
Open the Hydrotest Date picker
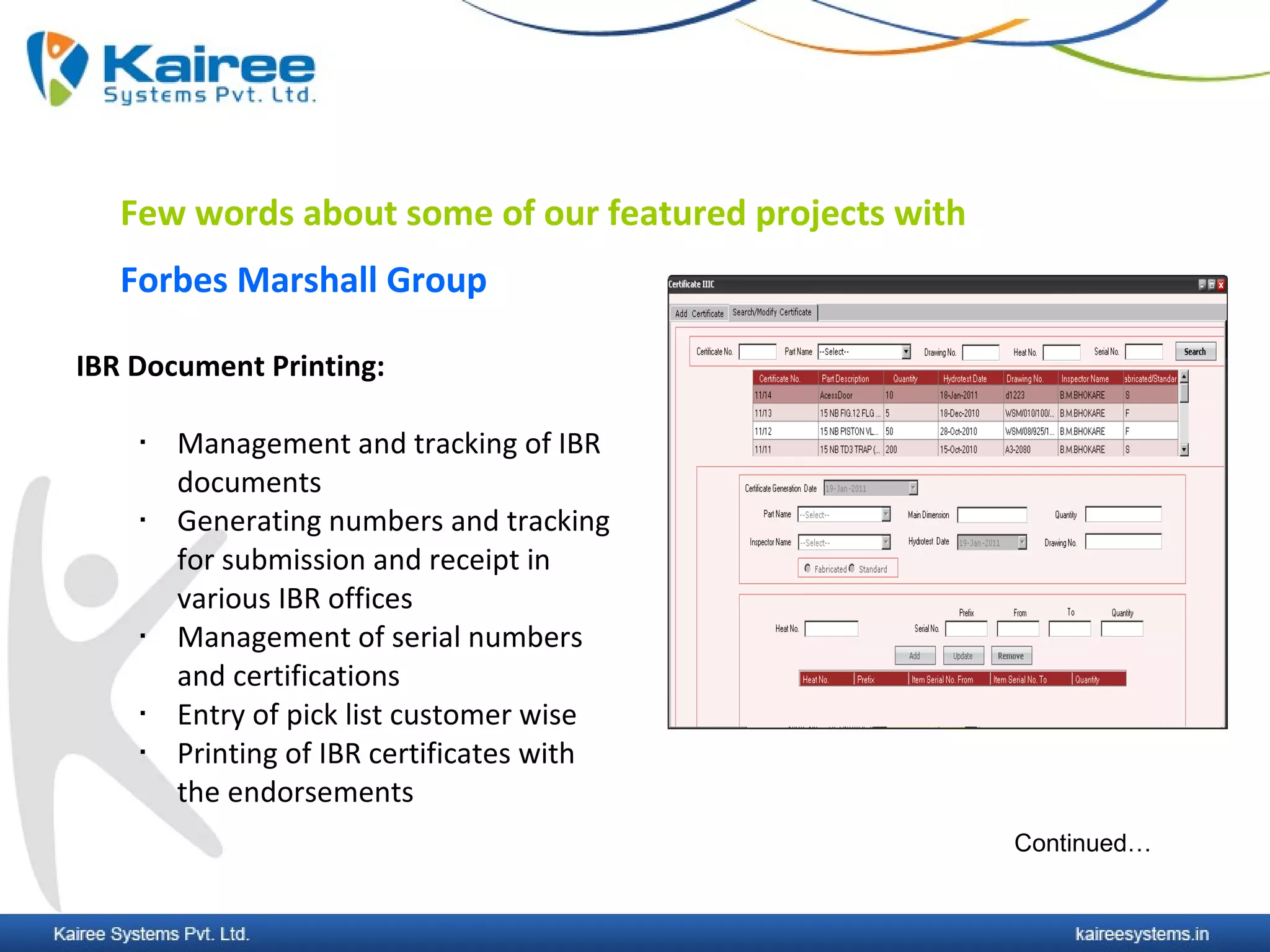coord(1022,542)
